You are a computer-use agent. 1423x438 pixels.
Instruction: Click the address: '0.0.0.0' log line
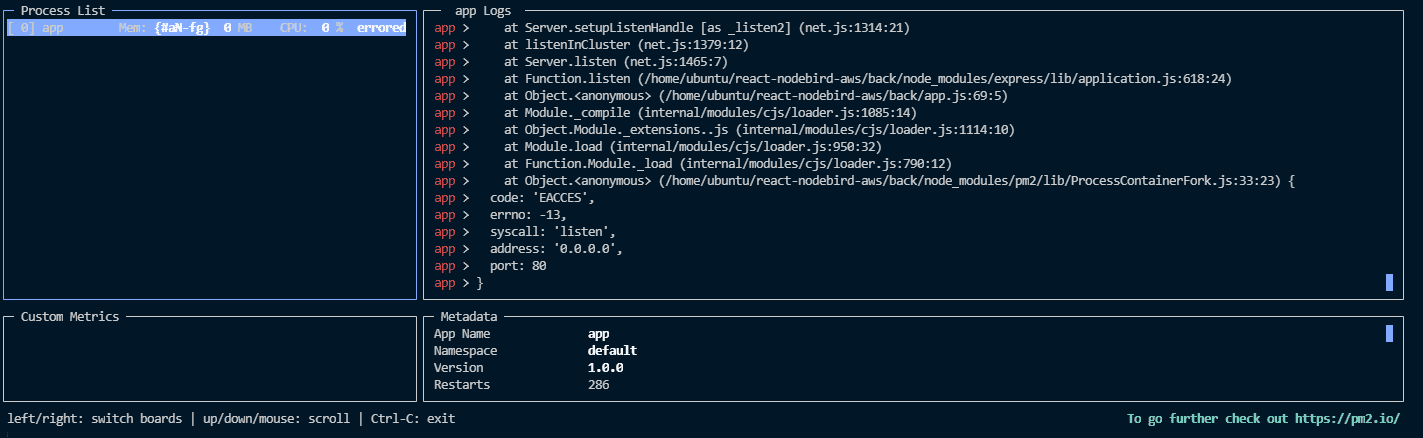[556, 249]
